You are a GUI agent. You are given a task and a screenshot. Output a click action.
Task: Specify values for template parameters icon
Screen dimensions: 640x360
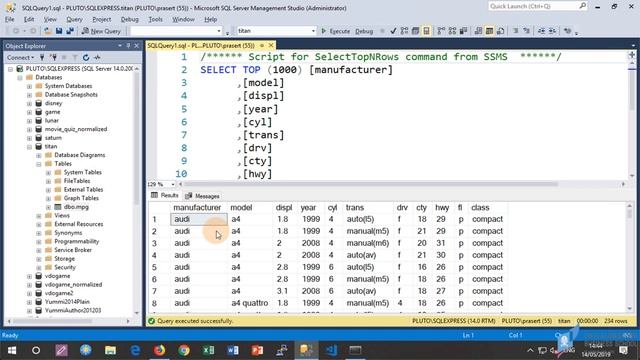pyautogui.click(x=567, y=31)
